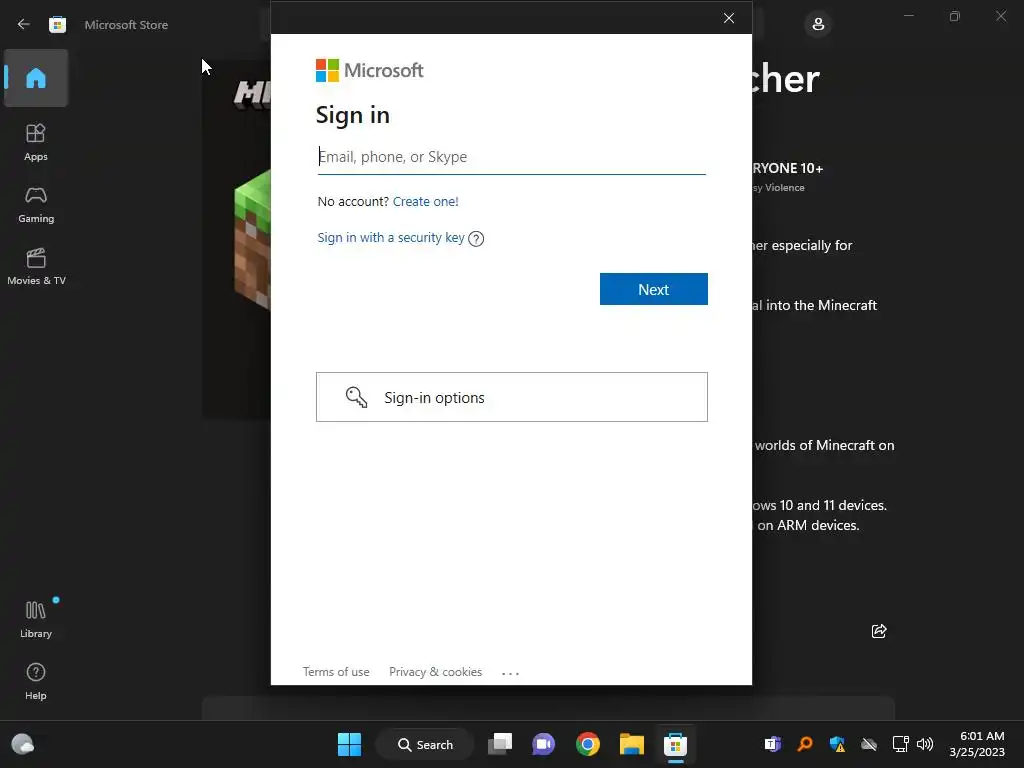Close the Microsoft Store window
This screenshot has width=1024, height=768.
tap(1001, 16)
